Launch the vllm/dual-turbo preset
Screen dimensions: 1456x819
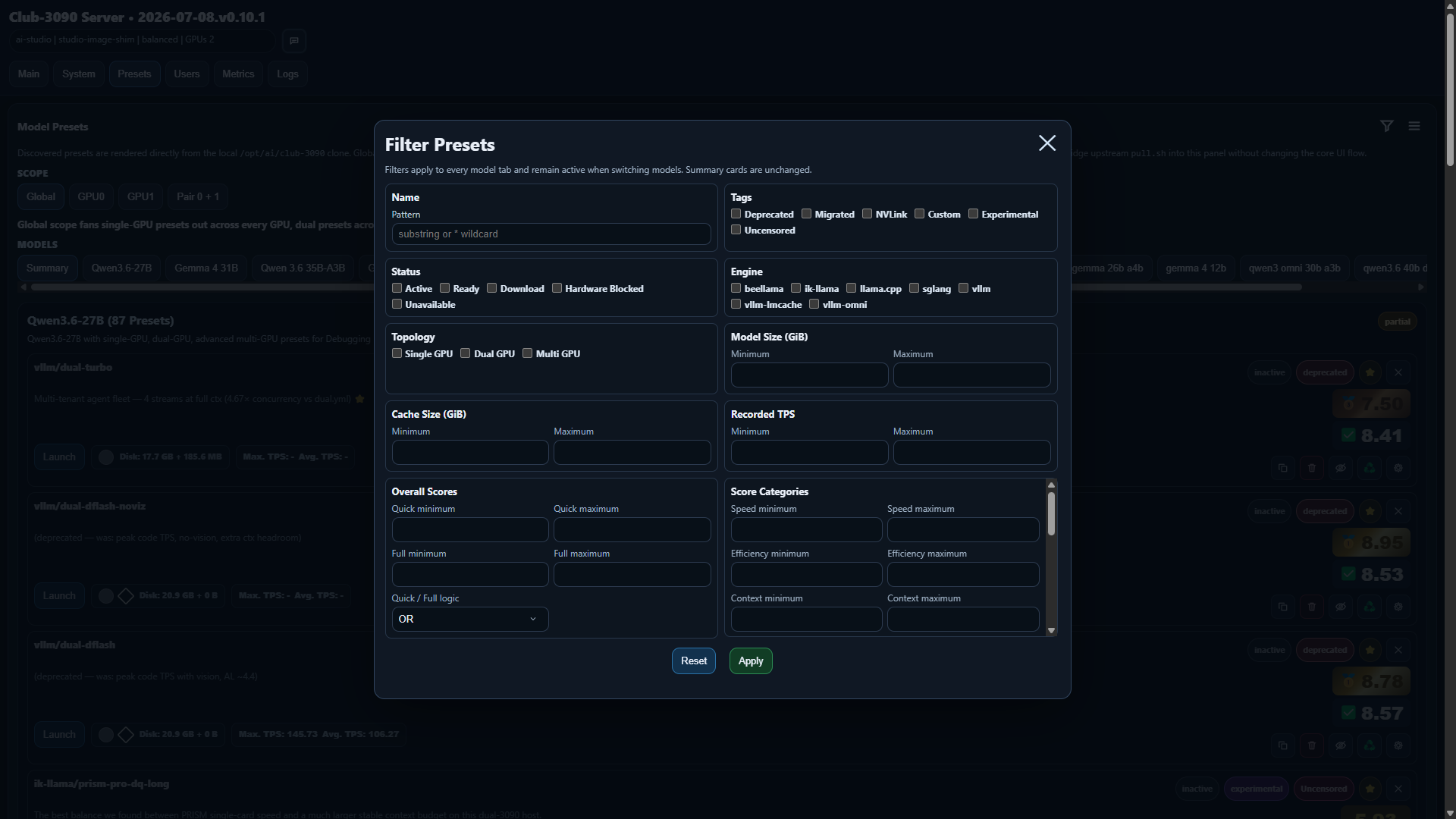(59, 457)
